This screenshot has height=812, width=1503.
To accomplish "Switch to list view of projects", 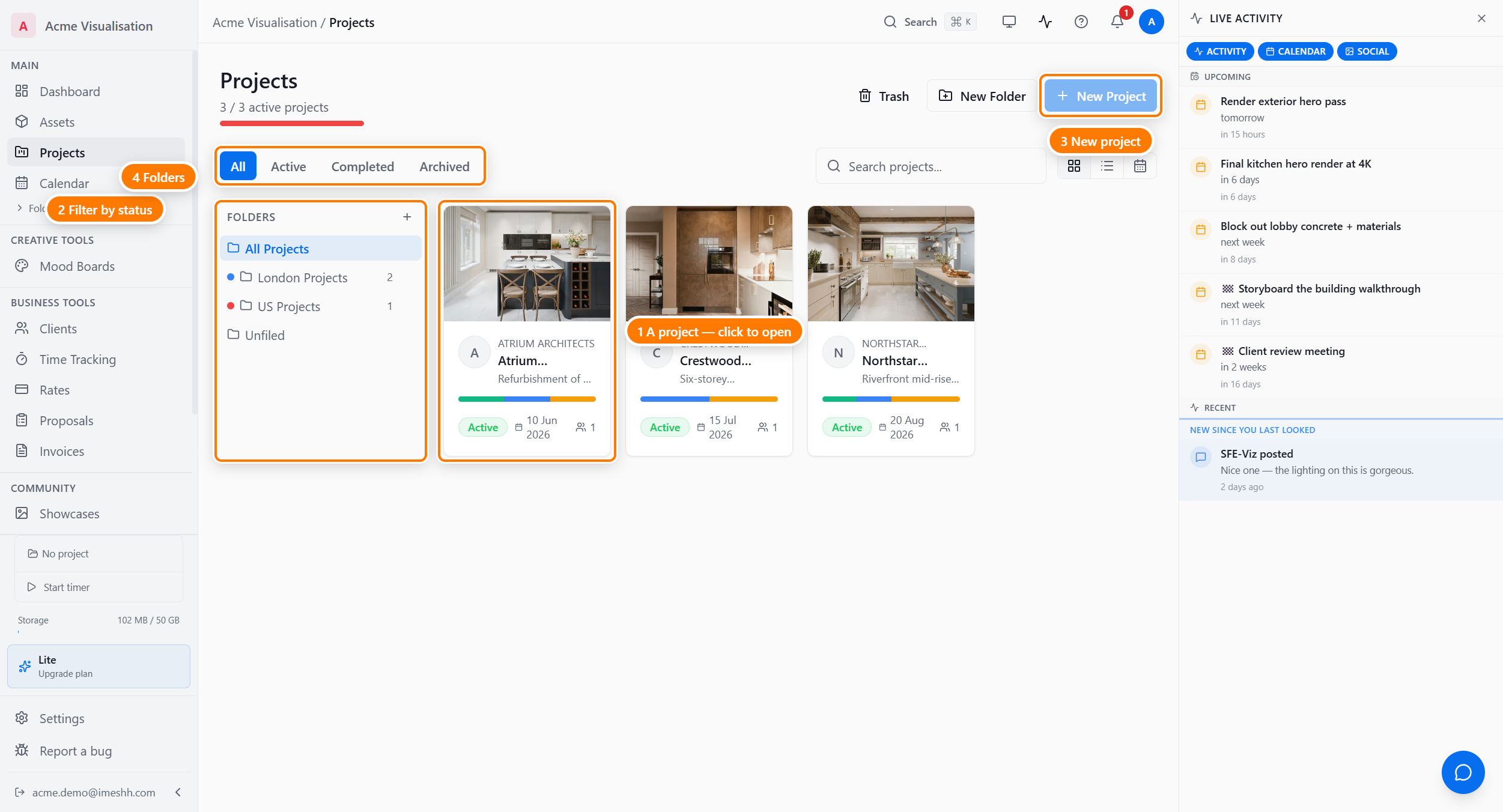I will click(x=1107, y=166).
